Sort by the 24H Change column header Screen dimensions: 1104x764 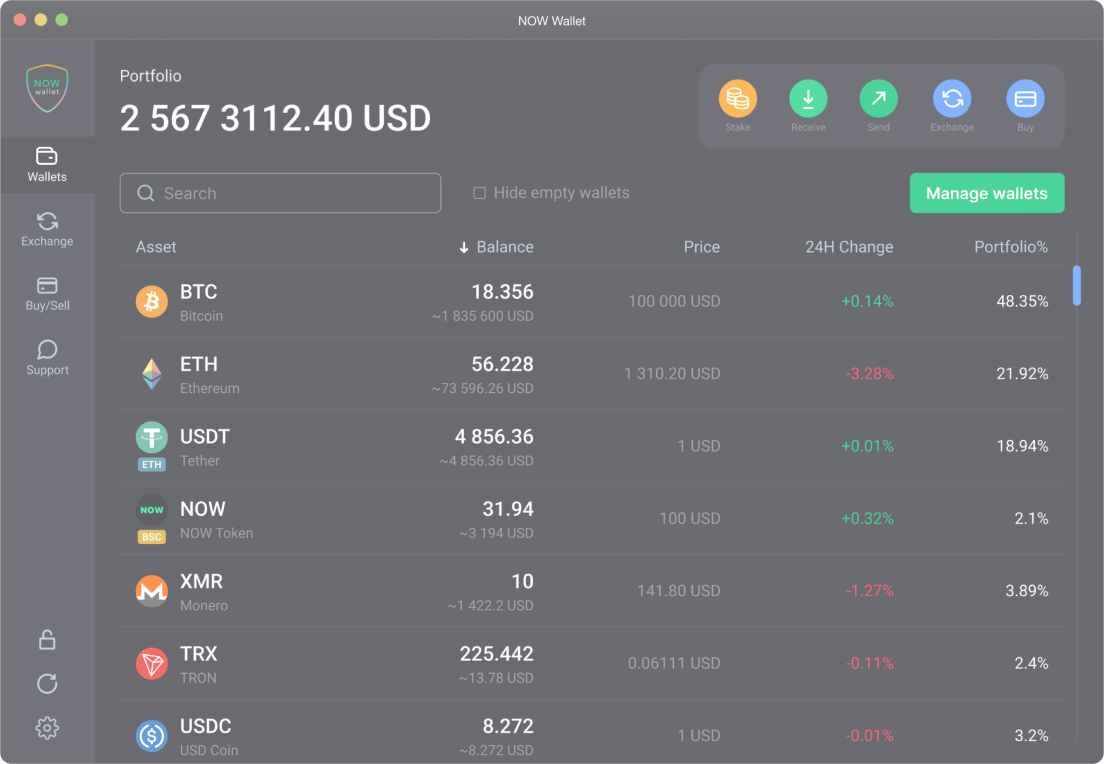pos(849,247)
